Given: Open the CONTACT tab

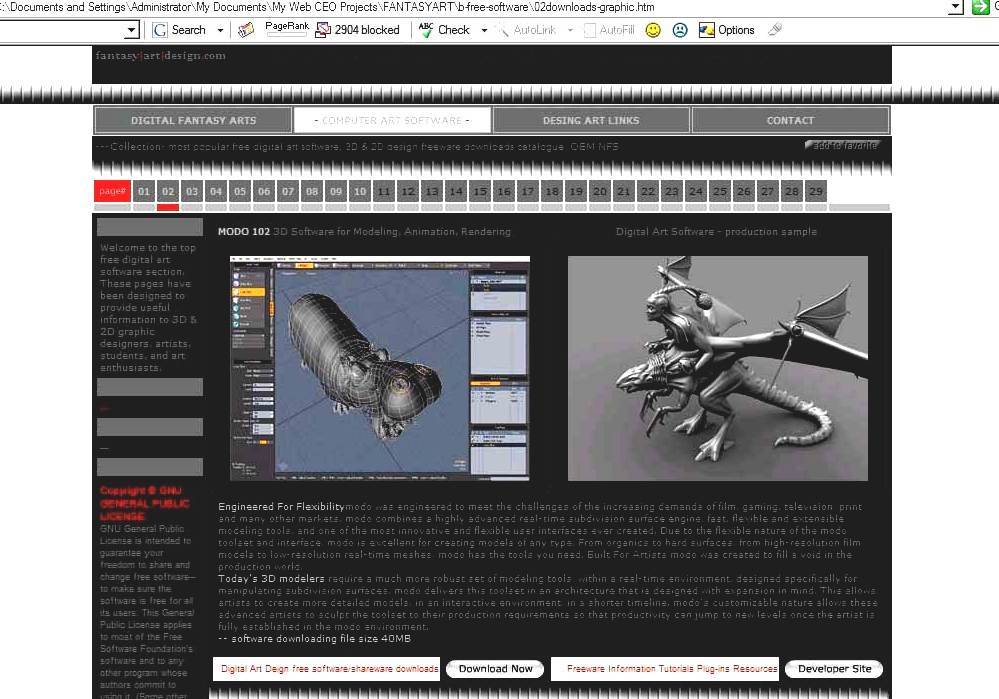Looking at the screenshot, I should (x=790, y=120).
